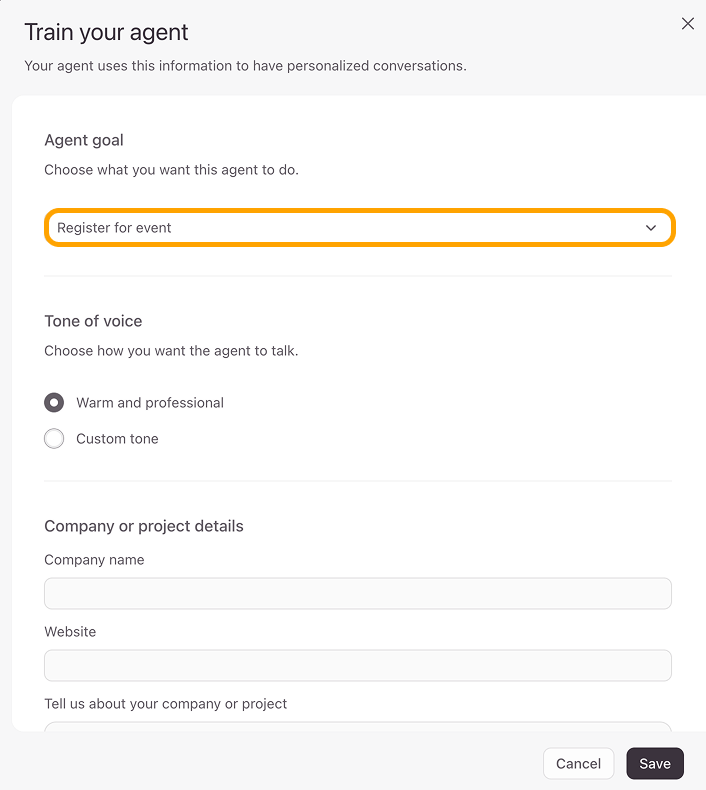This screenshot has width=706, height=790.
Task: Save the agent training settings
Action: (655, 764)
